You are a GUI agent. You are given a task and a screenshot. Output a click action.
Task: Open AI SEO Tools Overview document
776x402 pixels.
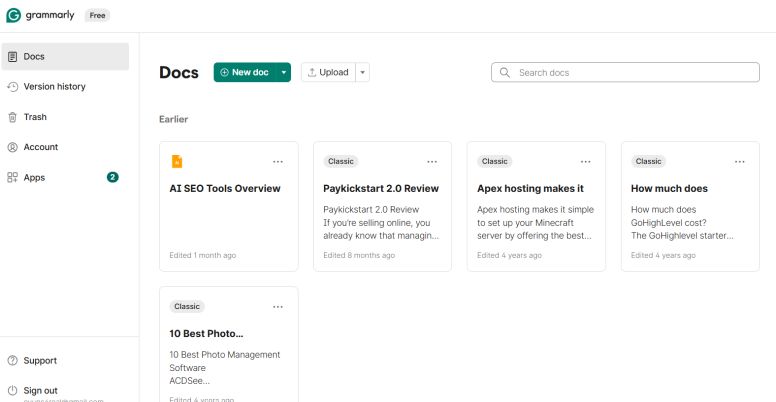pos(225,189)
